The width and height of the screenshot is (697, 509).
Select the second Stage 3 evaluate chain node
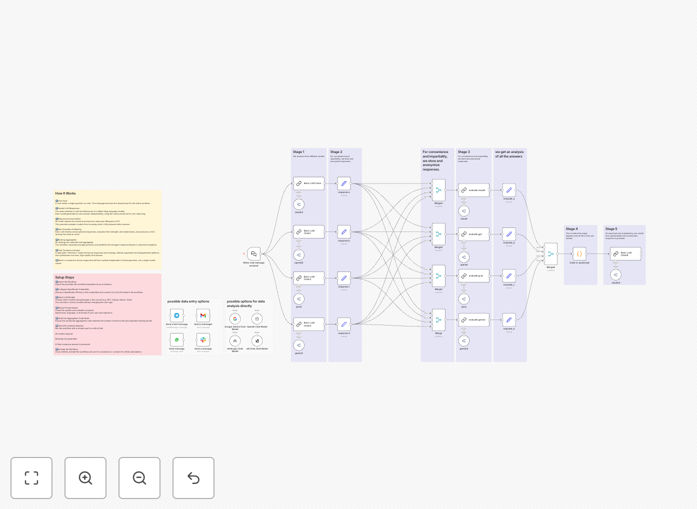(x=474, y=234)
